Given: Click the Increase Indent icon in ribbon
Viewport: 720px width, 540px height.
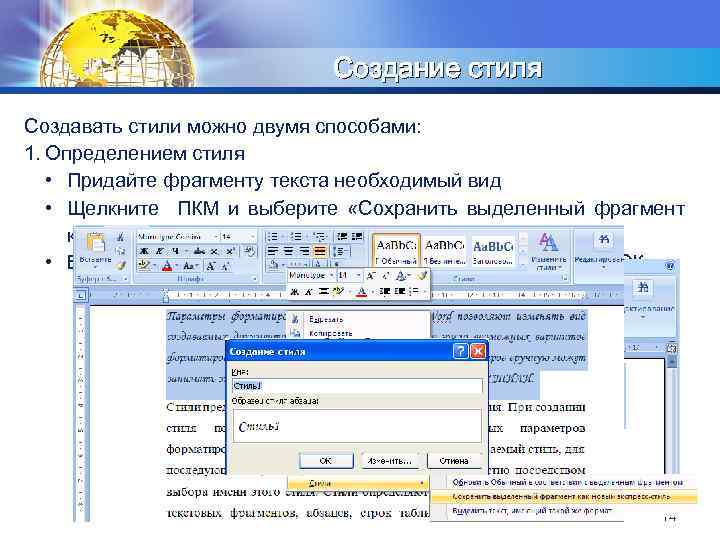Looking at the screenshot, I should click(357, 236).
